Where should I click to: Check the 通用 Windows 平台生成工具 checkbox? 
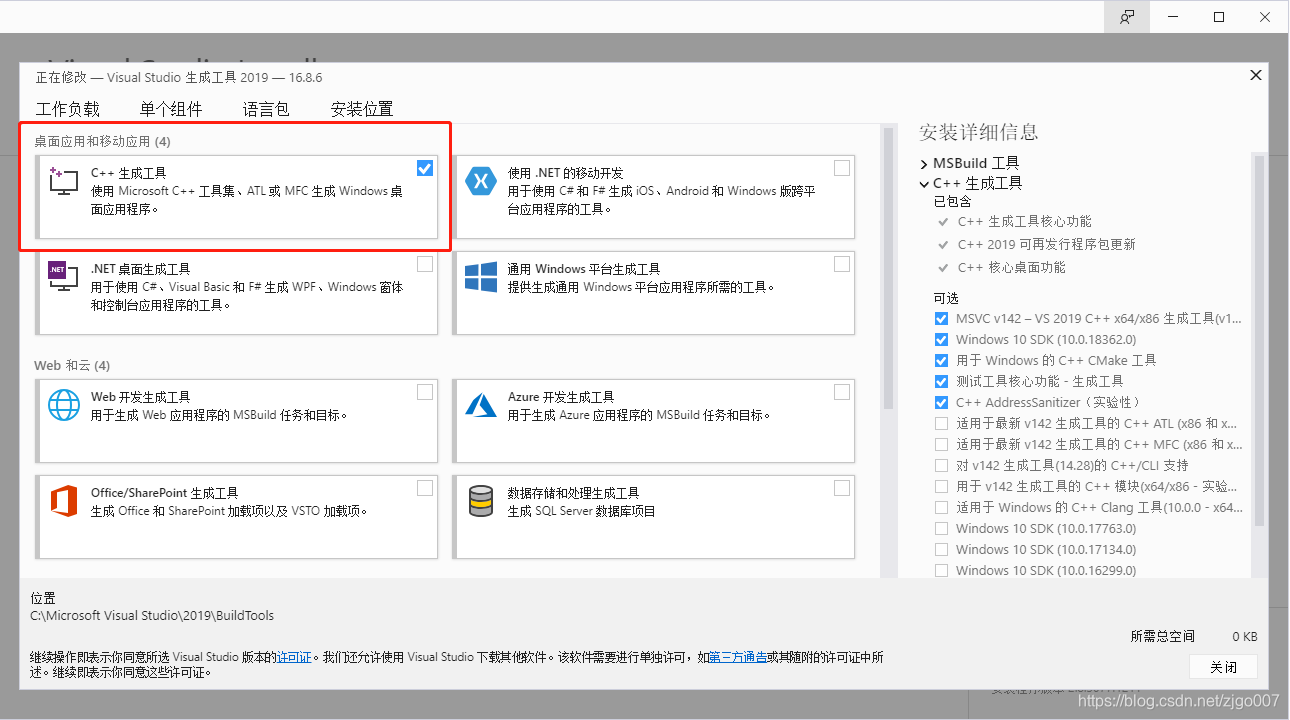pos(842,264)
